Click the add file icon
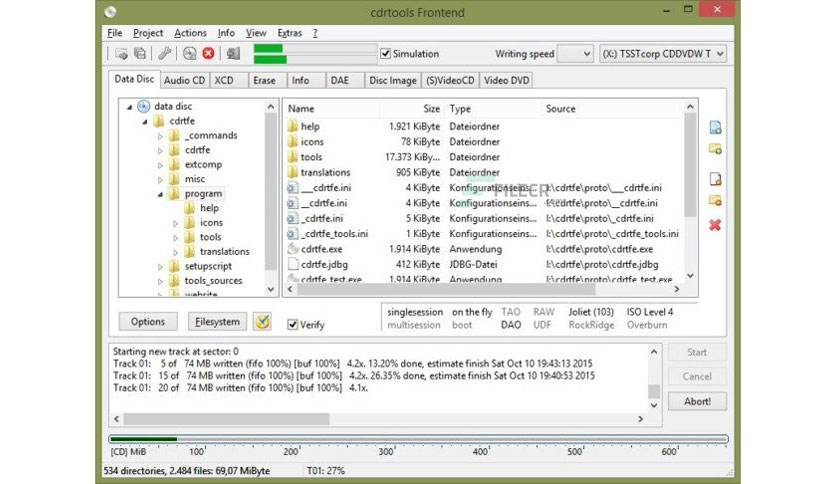 pyautogui.click(x=716, y=127)
